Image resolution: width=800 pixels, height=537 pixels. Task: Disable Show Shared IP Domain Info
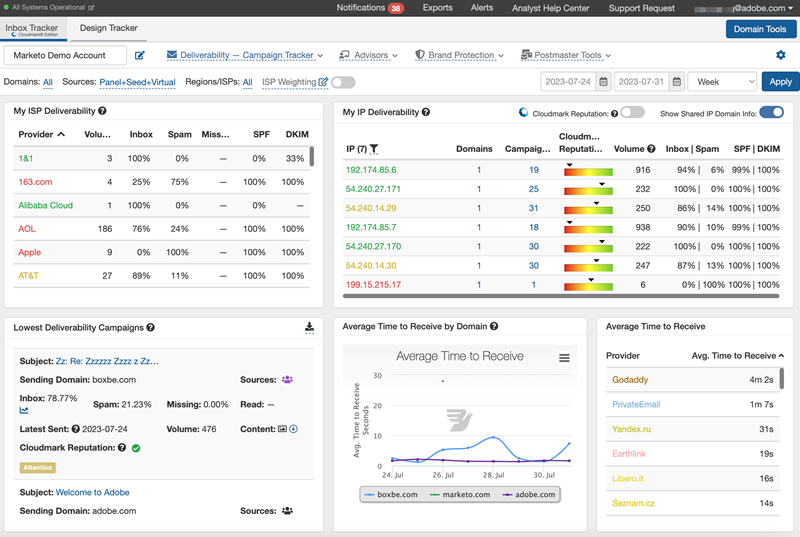(x=771, y=113)
